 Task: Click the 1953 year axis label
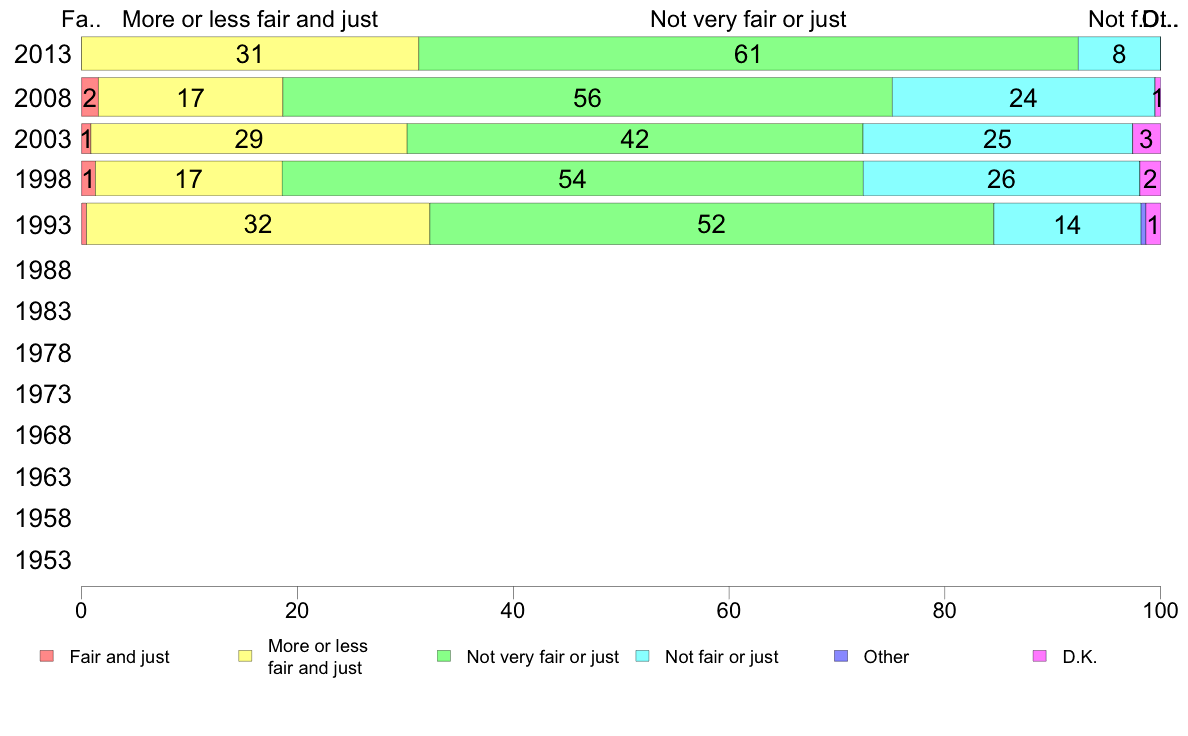point(43,560)
